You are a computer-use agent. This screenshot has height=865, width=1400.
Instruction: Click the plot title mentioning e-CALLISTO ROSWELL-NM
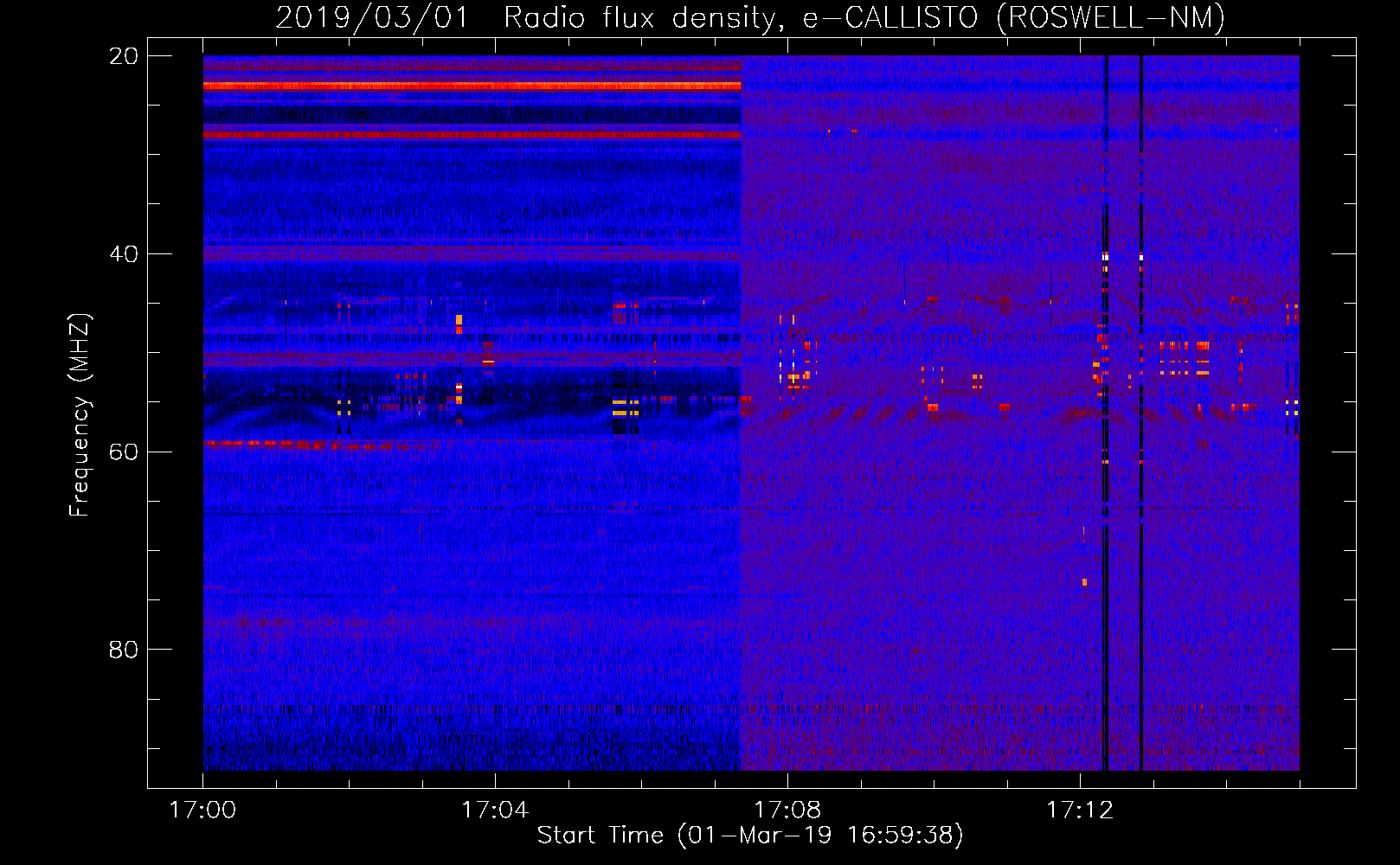tap(750, 18)
